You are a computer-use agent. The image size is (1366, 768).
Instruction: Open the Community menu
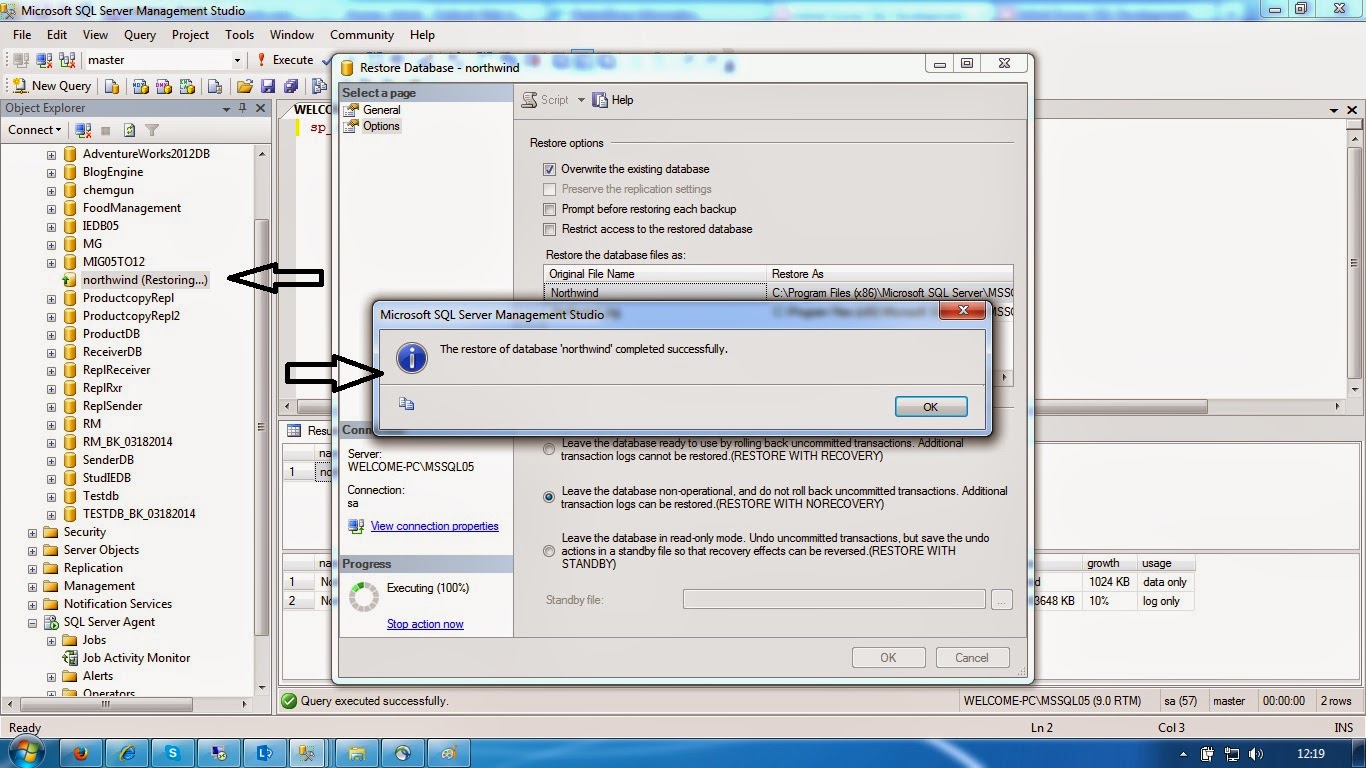tap(362, 34)
